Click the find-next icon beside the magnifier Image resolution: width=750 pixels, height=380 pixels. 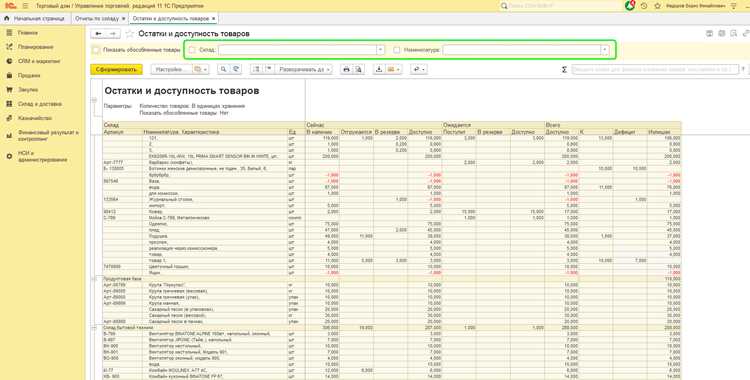236,69
